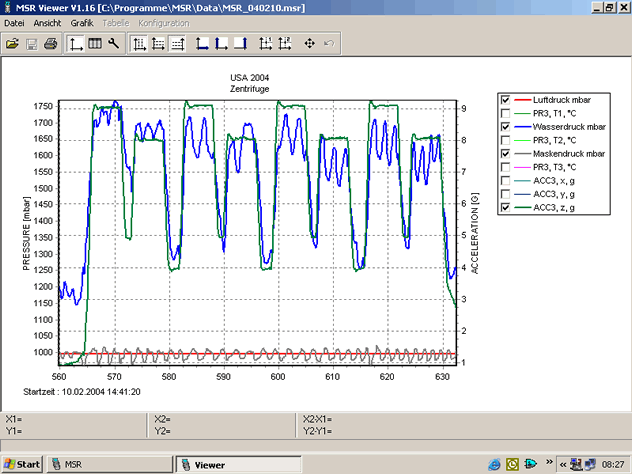Click the open file folder icon
Screen dimensions: 632x474
point(12,44)
